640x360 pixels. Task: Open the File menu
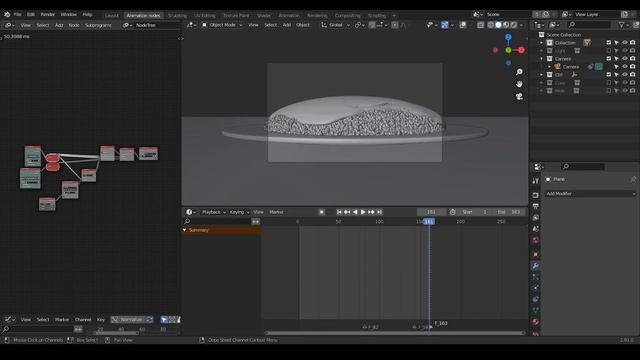point(18,14)
